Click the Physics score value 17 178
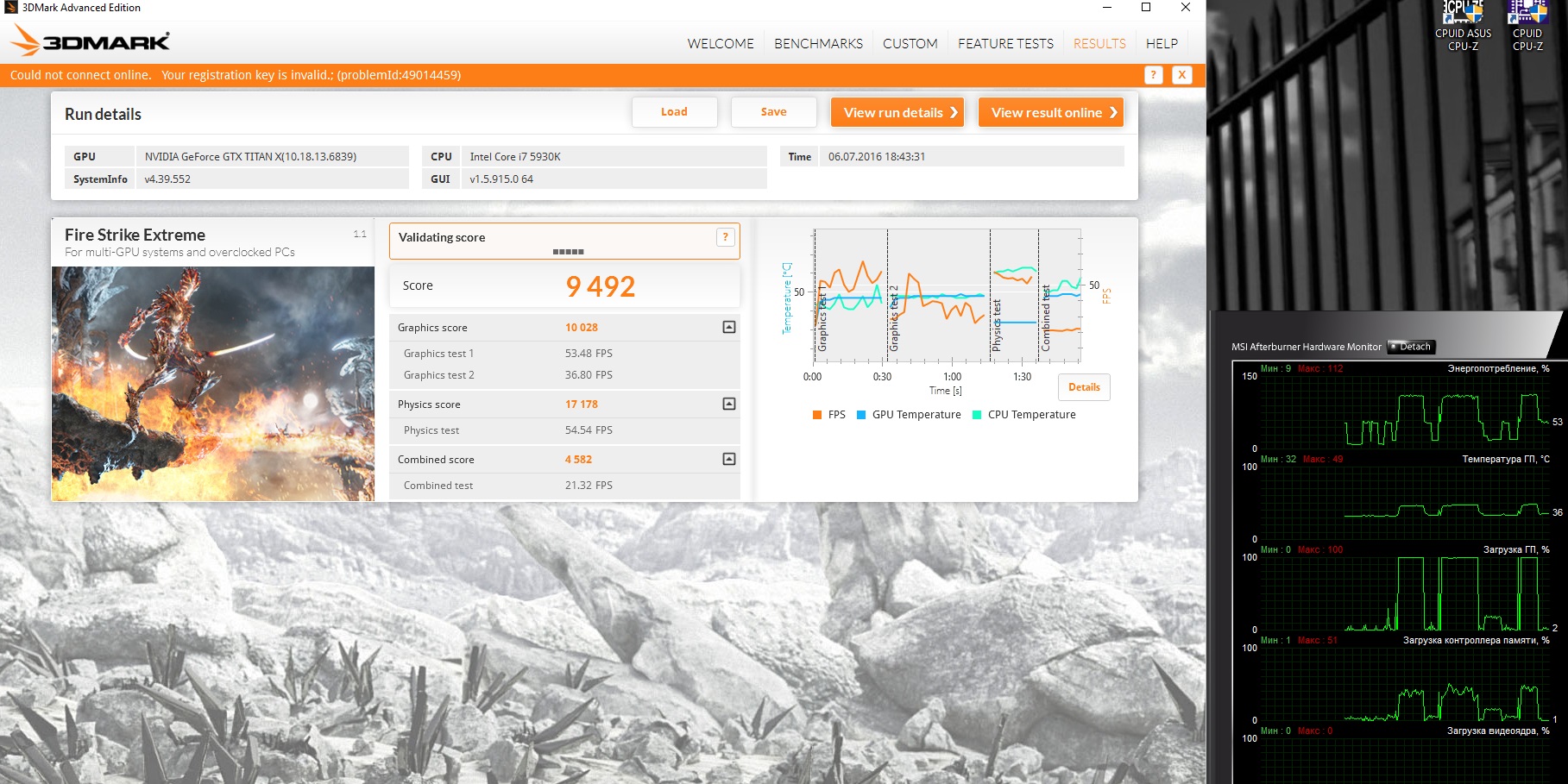This screenshot has width=1568, height=784. tap(582, 405)
